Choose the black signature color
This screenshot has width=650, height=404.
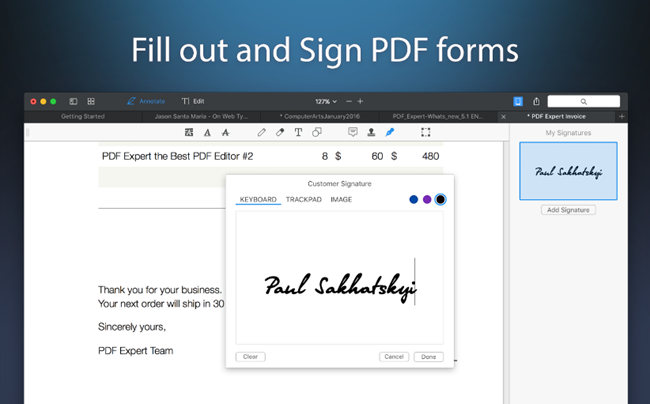441,199
